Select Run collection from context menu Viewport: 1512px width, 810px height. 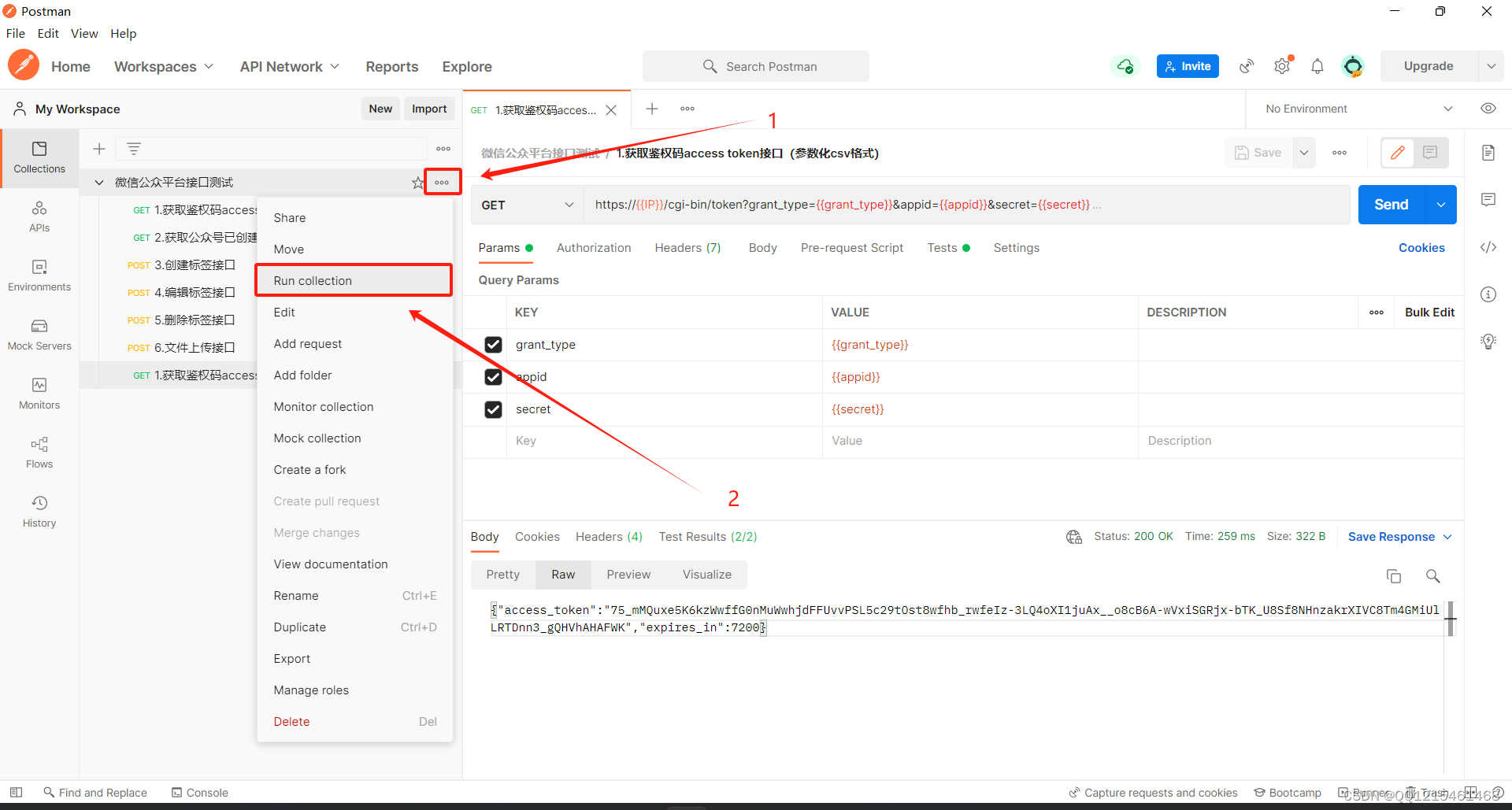354,280
